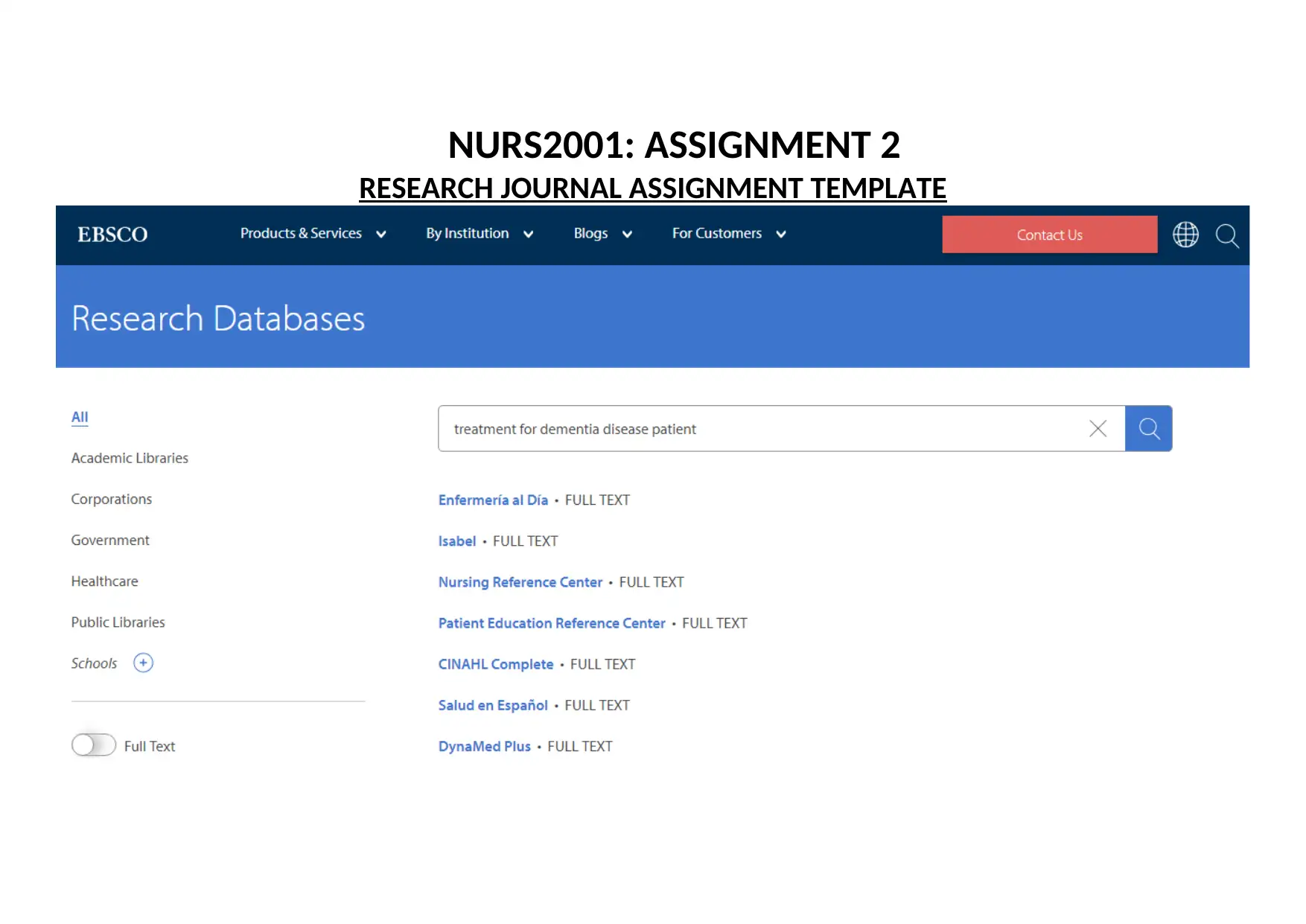Filter by Healthcare
The width and height of the screenshot is (1306, 924).
coord(104,582)
